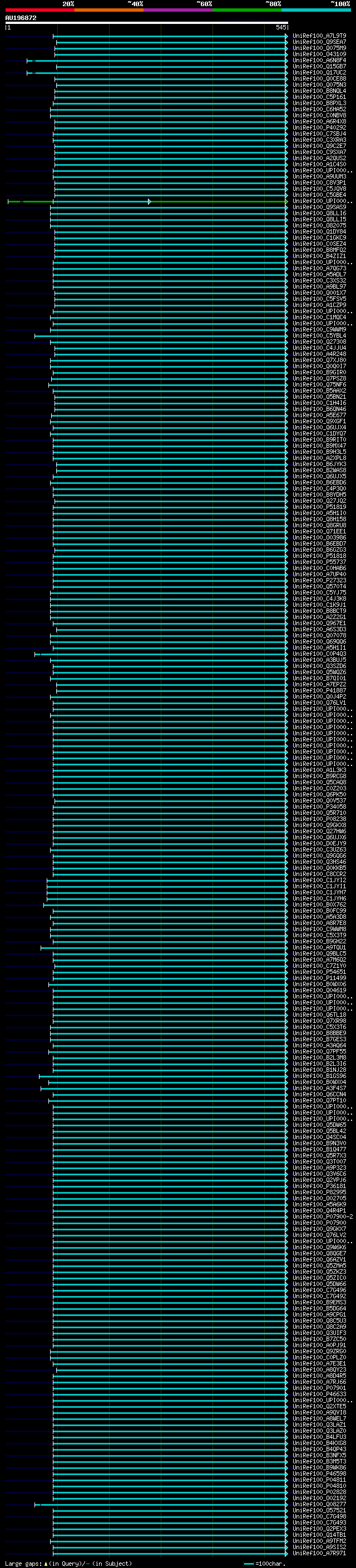The height and width of the screenshot is (1568, 356).
Task: Select hit UniRef100_C8V3P1
Action: (319, 182)
